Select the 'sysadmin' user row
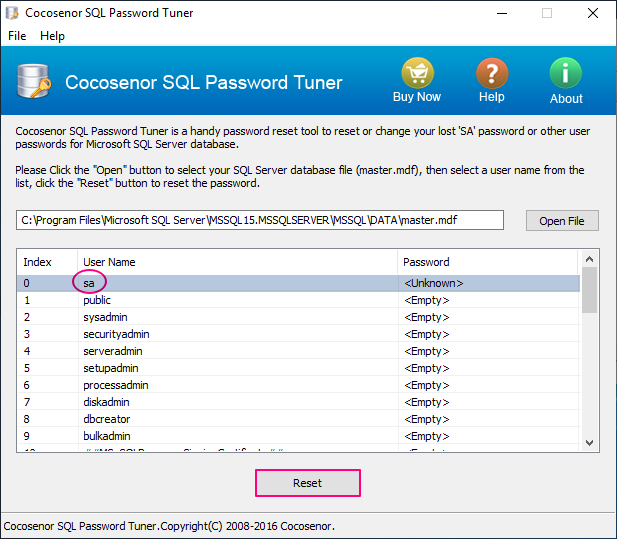 pyautogui.click(x=298, y=317)
